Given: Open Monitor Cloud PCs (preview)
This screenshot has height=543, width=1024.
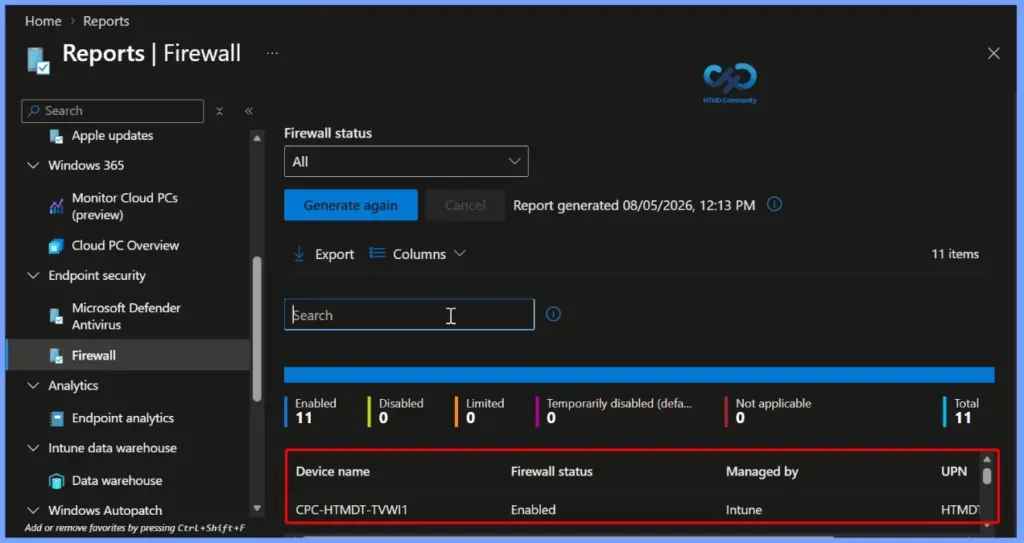Looking at the screenshot, I should [125, 206].
